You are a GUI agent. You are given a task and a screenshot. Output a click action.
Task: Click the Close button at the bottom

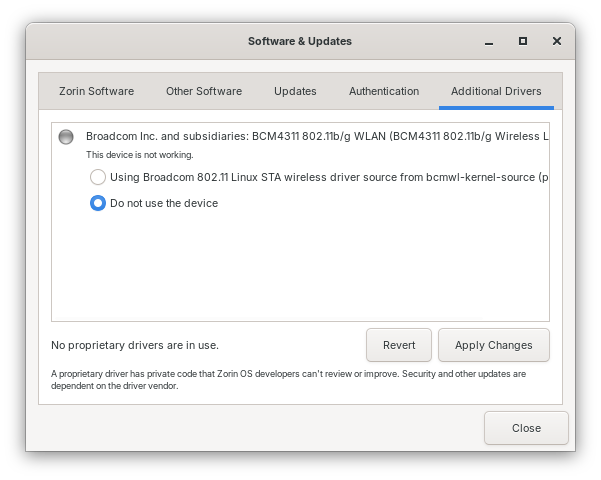click(526, 428)
